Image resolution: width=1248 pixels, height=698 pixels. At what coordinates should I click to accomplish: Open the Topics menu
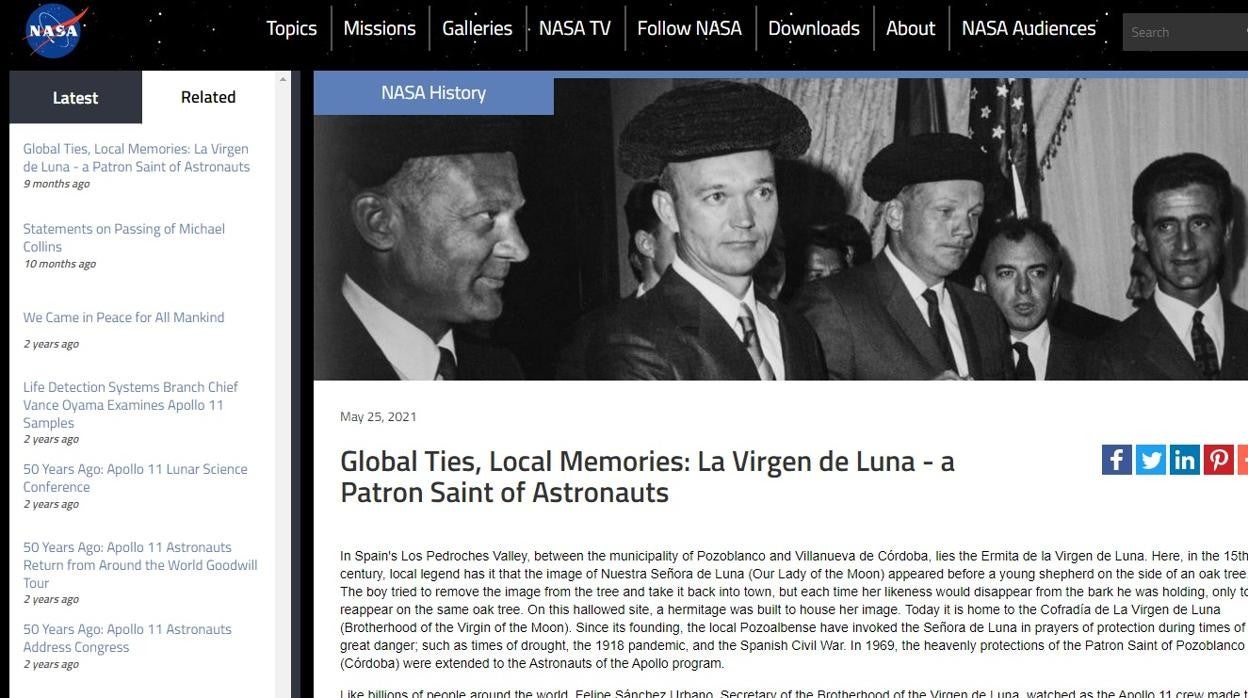coord(291,29)
